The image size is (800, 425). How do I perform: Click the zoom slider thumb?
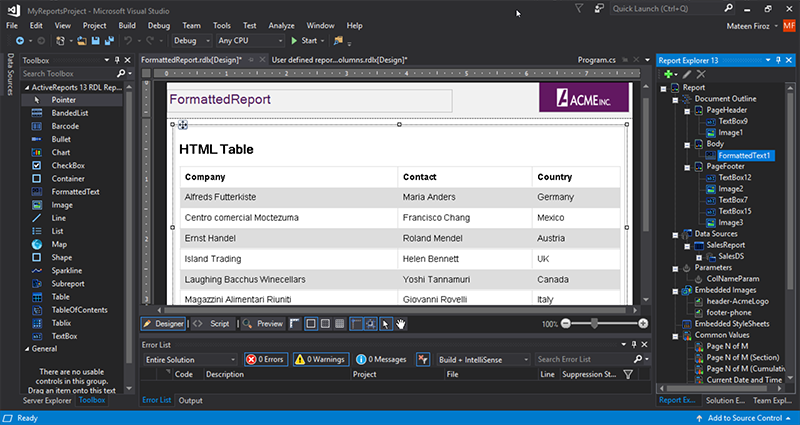[x=594, y=323]
